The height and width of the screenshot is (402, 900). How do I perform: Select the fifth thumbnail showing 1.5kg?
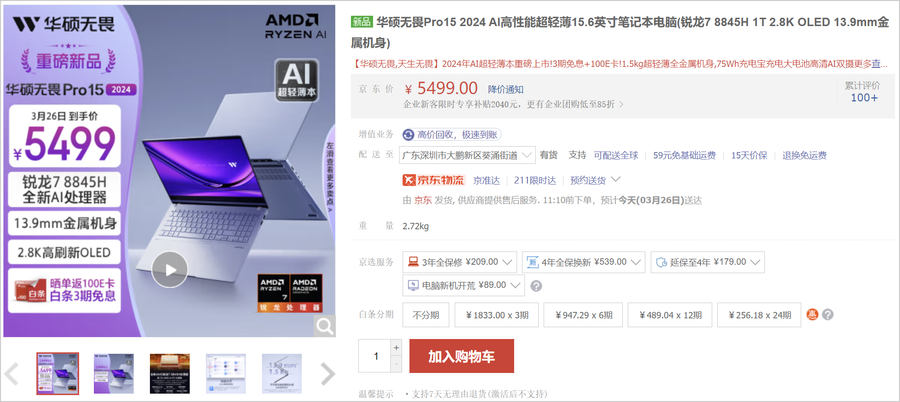point(282,373)
